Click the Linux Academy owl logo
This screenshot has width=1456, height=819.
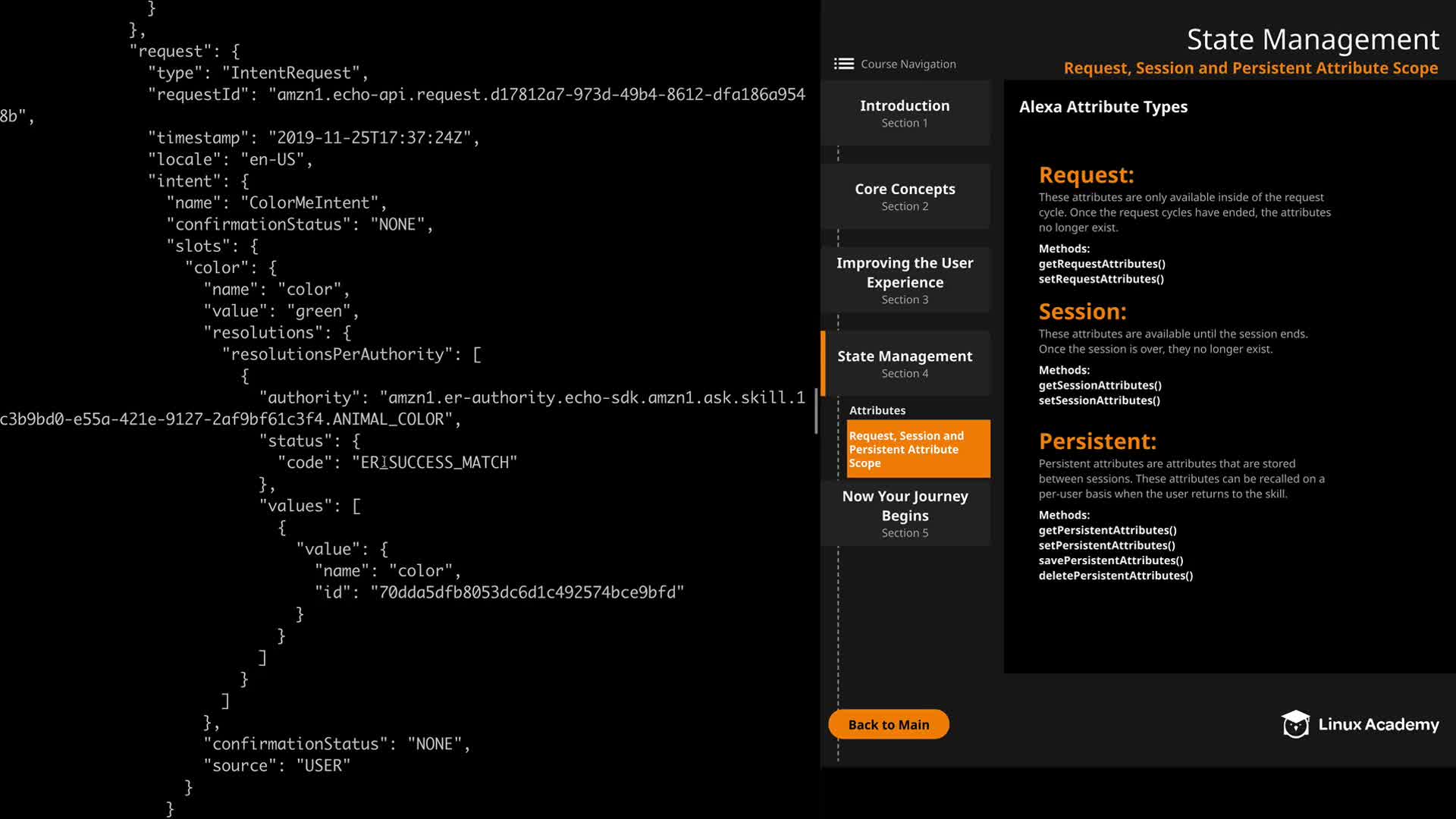(x=1295, y=724)
